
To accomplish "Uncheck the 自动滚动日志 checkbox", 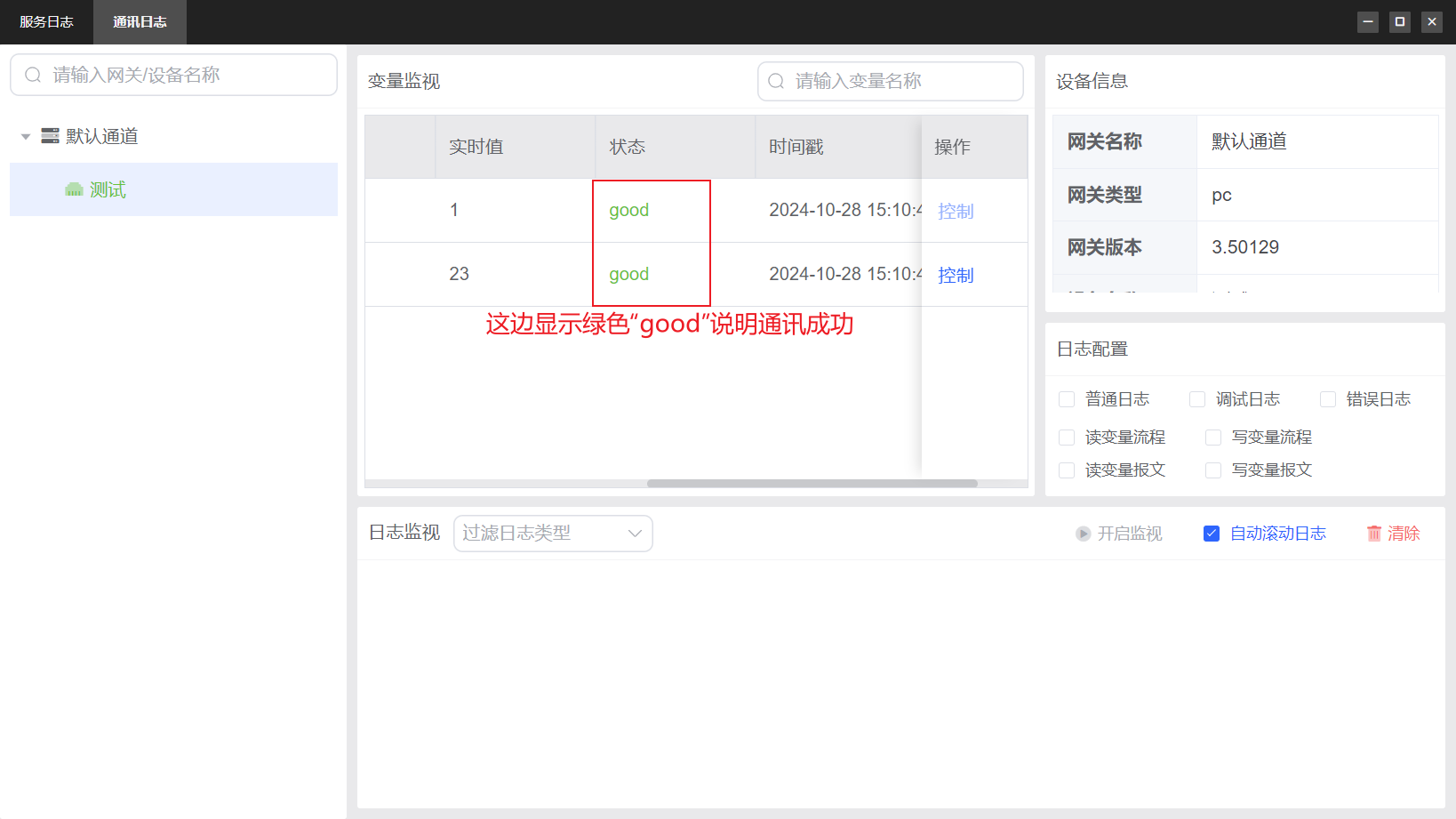I will coord(1212,534).
